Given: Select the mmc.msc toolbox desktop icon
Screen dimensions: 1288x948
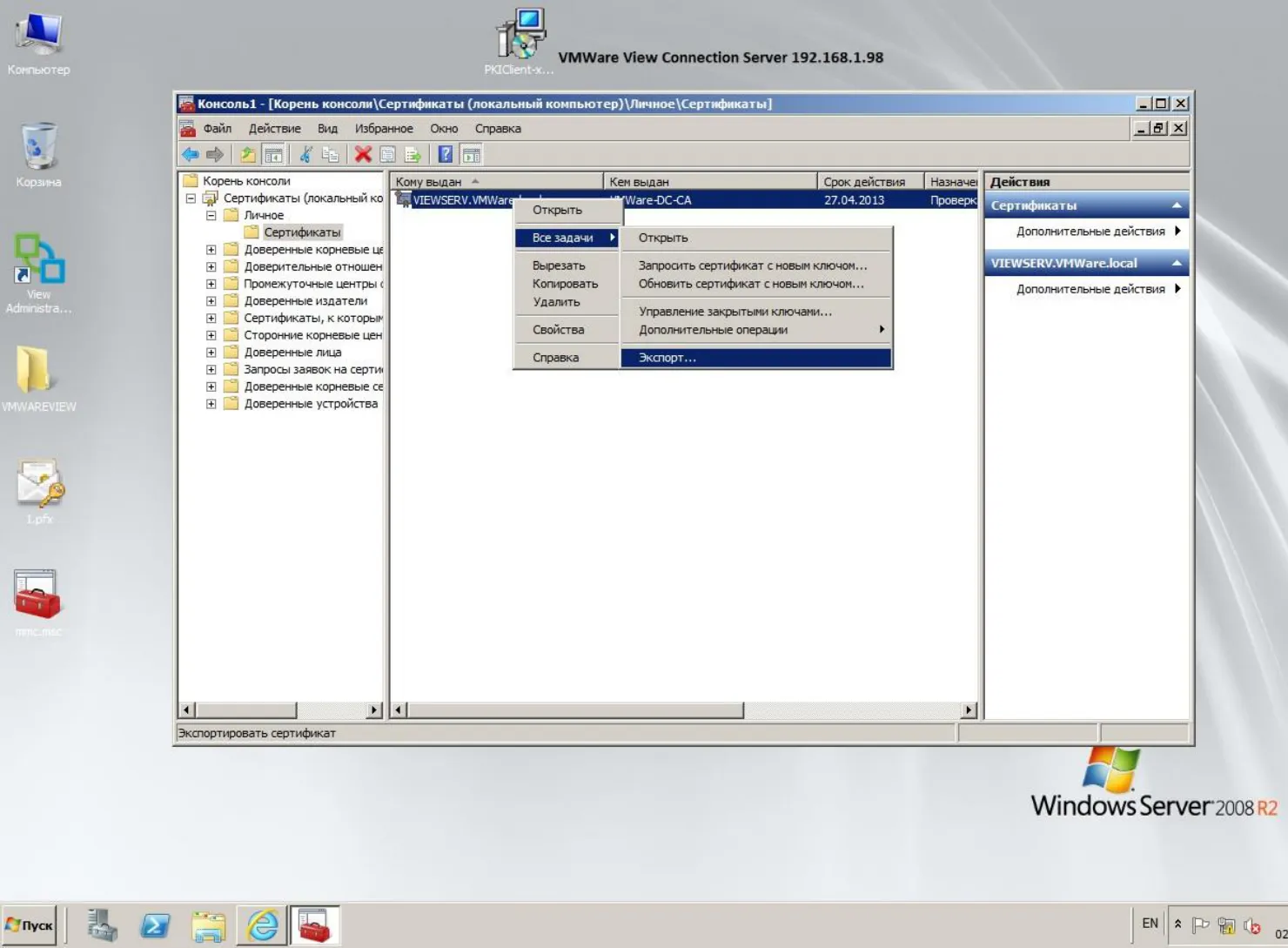Looking at the screenshot, I should [37, 603].
